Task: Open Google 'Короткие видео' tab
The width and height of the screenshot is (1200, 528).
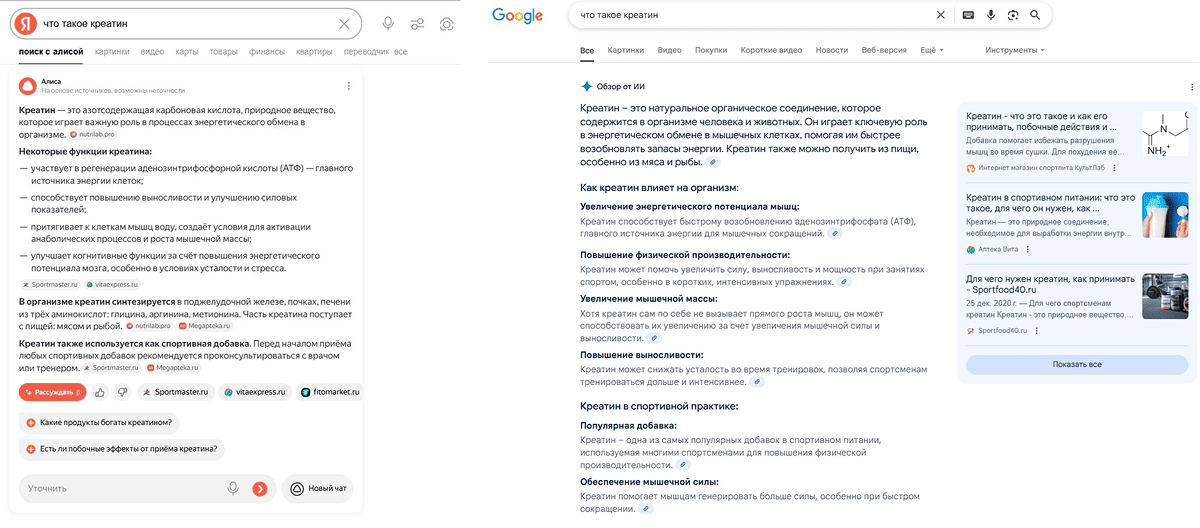Action: (772, 49)
